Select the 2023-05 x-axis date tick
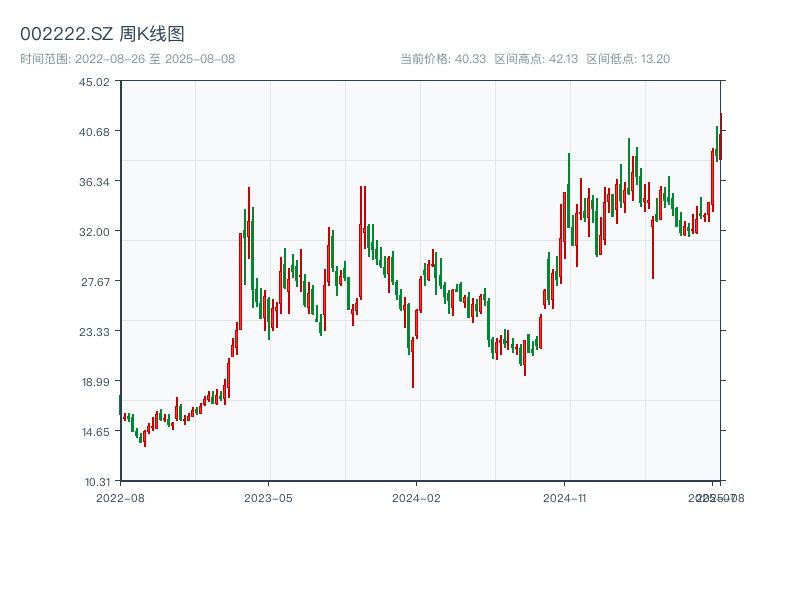 point(268,497)
